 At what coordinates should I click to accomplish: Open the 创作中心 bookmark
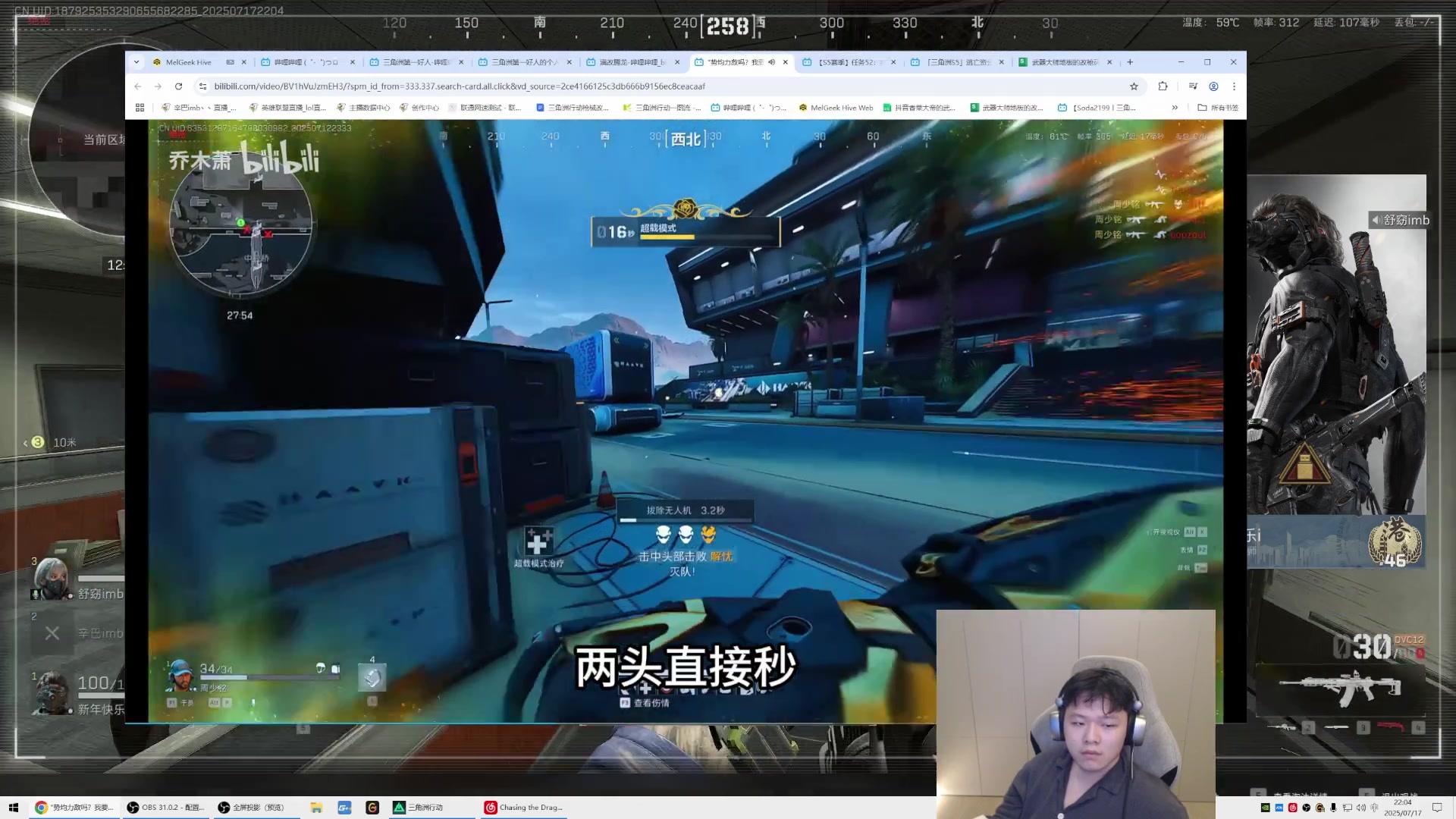point(419,108)
